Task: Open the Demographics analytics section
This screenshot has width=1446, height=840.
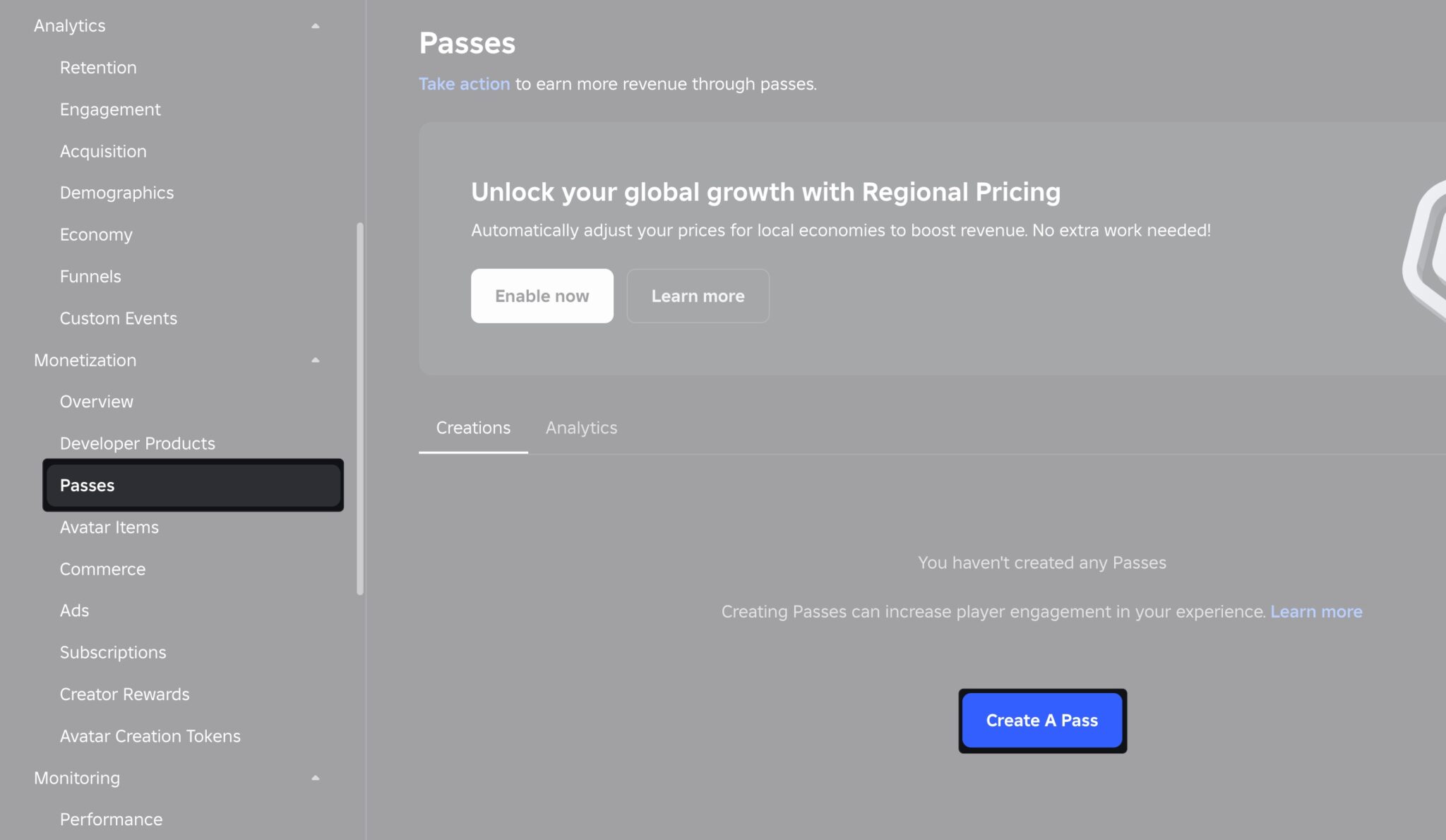Action: 116,192
